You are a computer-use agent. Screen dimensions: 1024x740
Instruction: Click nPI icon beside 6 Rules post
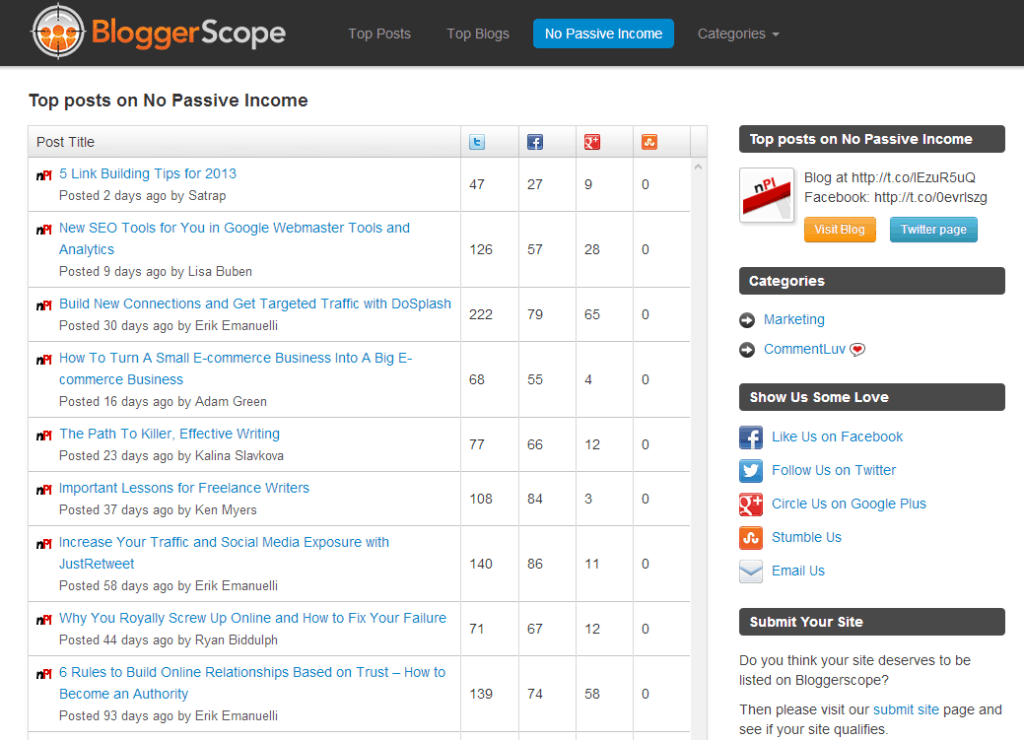pos(44,673)
